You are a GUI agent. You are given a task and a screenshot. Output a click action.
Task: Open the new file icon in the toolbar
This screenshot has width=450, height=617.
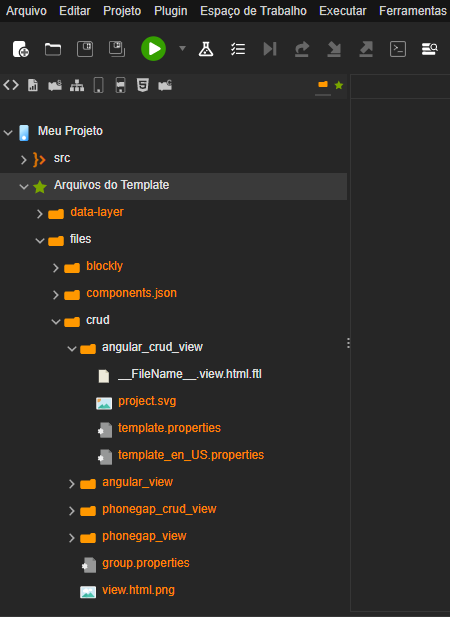click(x=20, y=49)
